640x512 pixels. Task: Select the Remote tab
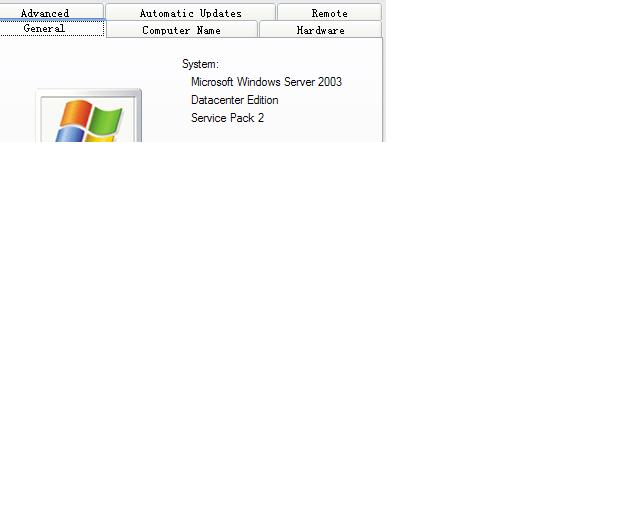329,13
